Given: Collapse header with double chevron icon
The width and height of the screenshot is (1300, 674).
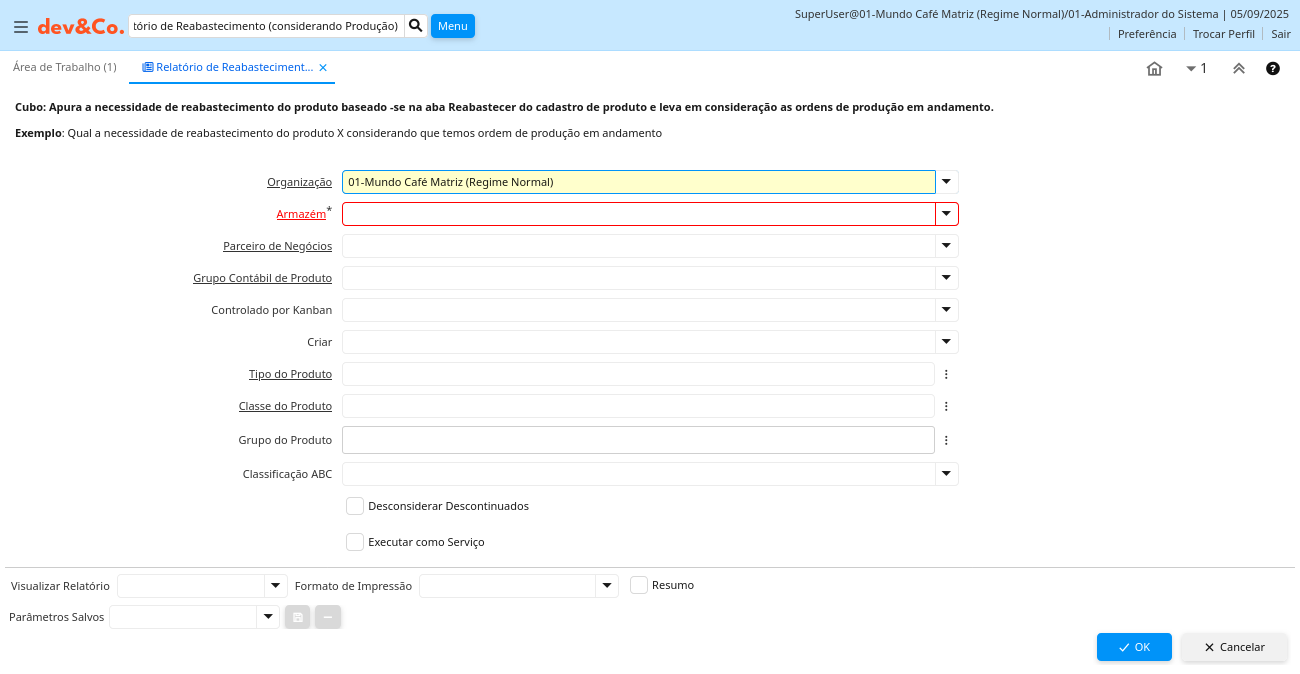Looking at the screenshot, I should (1238, 69).
